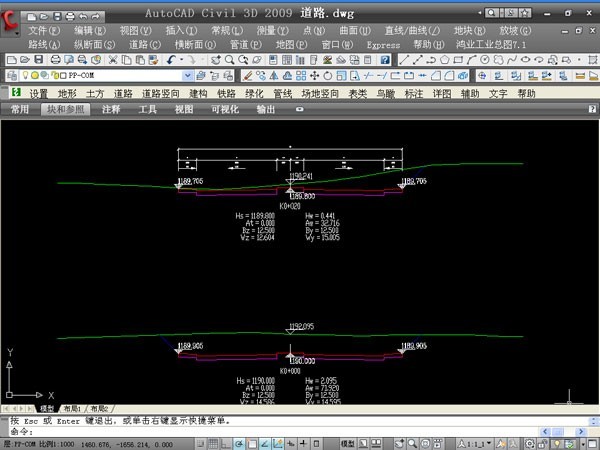Open the 文件(F) menu

44,30
